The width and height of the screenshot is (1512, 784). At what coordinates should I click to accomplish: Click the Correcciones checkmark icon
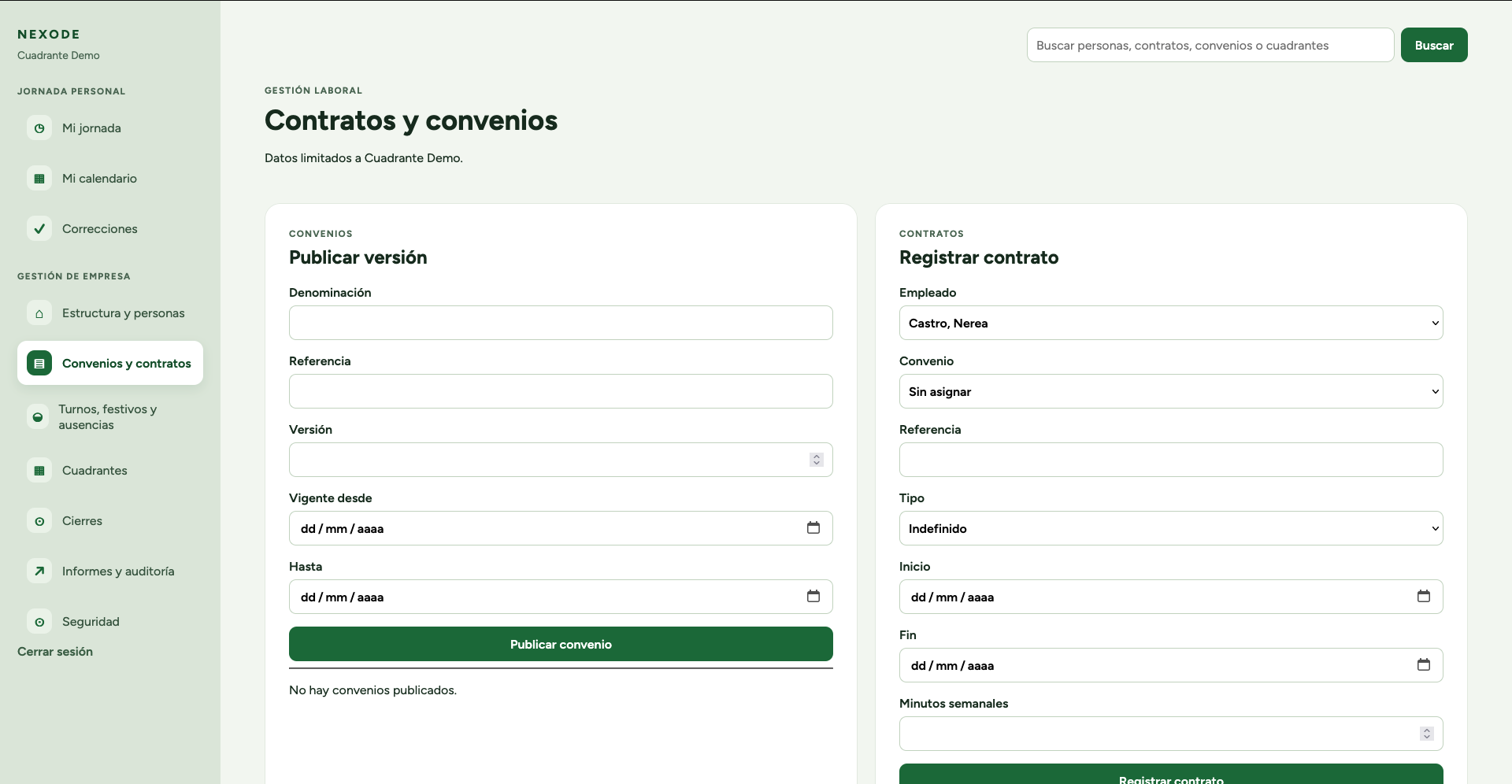[x=39, y=228]
